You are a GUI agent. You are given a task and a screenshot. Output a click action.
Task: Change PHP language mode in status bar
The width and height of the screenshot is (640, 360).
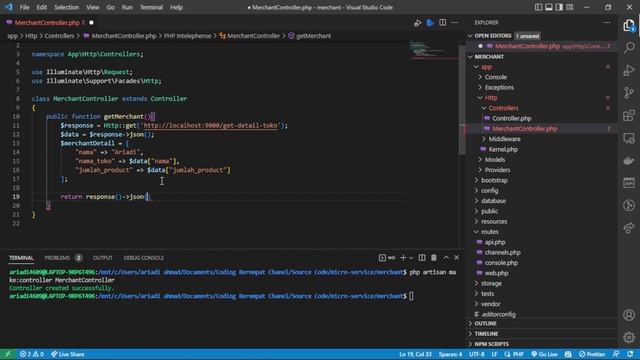pyautogui.click(x=518, y=354)
